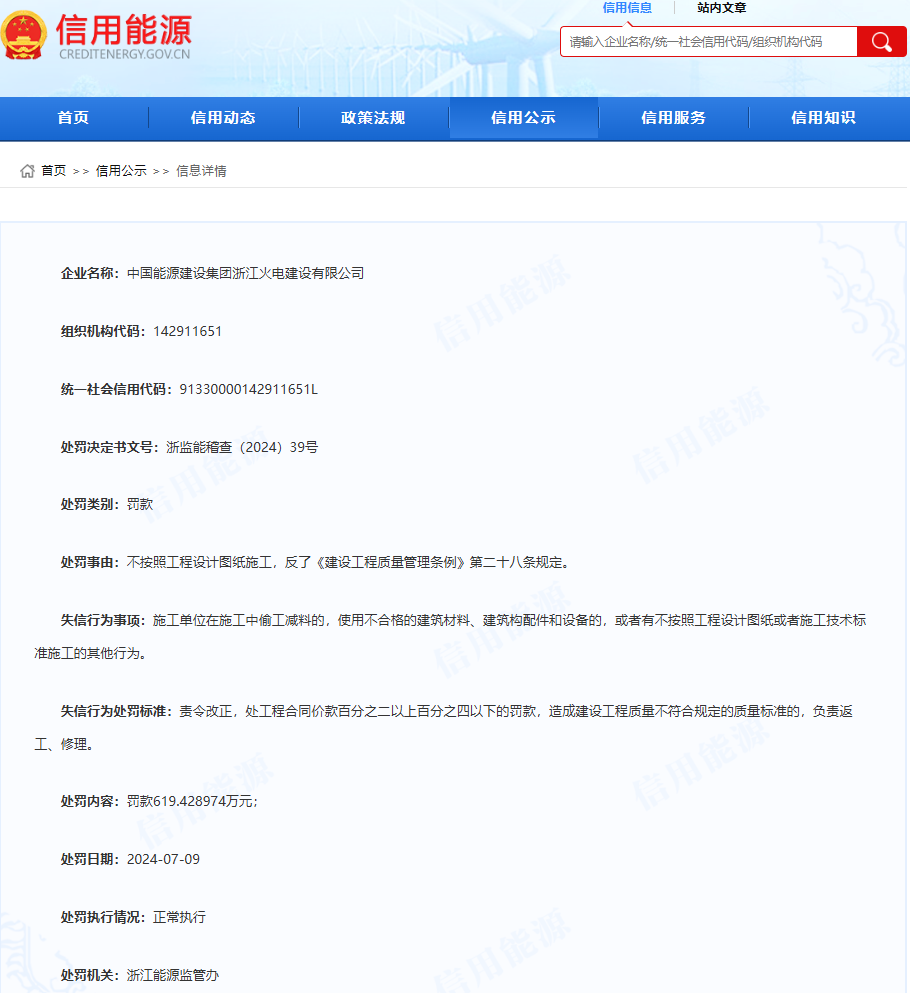Viewport: 910px width, 993px height.
Task: Click the company name 中国能源建设集团浙江火电建设有限公司
Action: [x=245, y=273]
